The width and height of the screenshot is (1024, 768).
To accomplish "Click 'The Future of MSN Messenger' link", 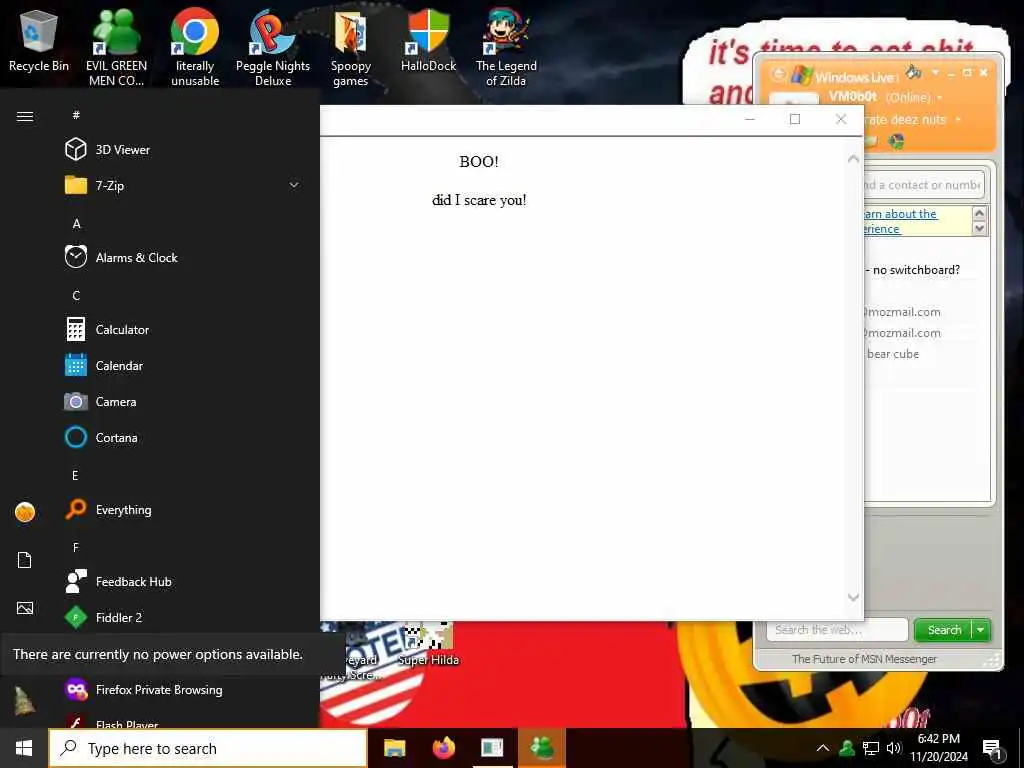I will pyautogui.click(x=864, y=659).
